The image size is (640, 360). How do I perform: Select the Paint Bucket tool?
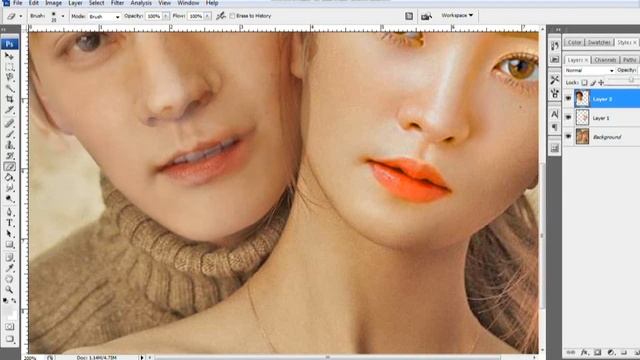[9, 178]
